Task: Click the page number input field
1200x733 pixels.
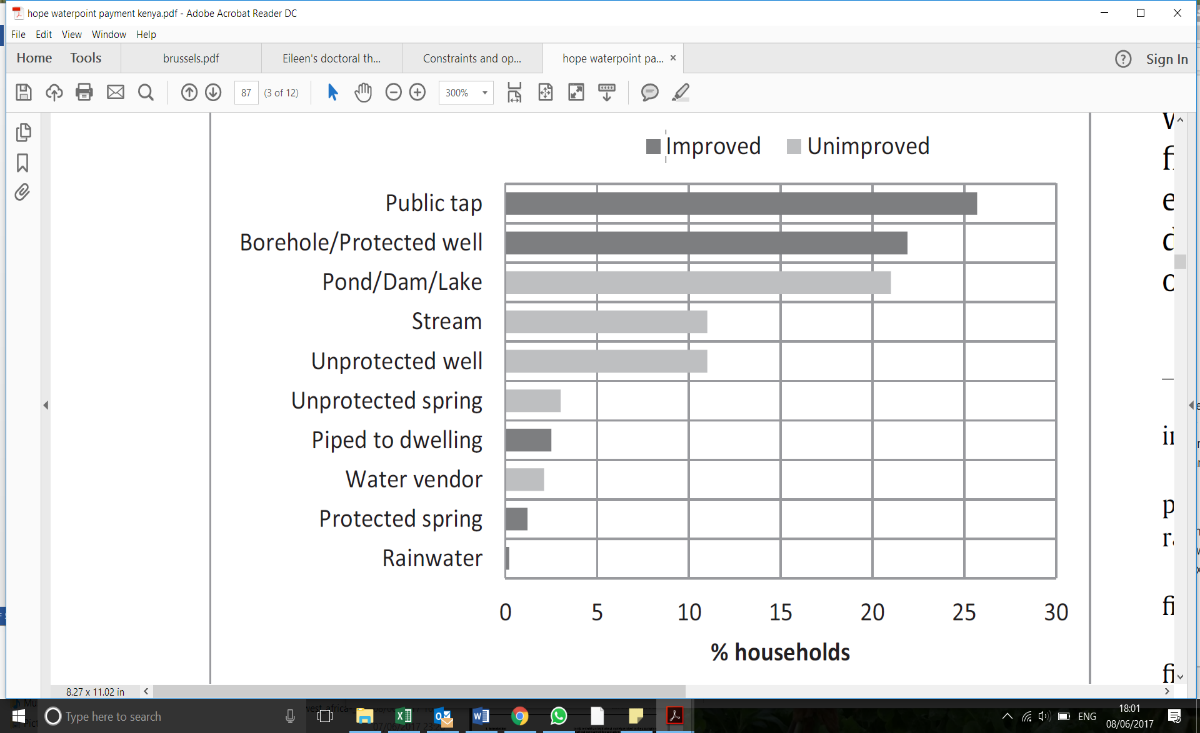Action: (245, 92)
